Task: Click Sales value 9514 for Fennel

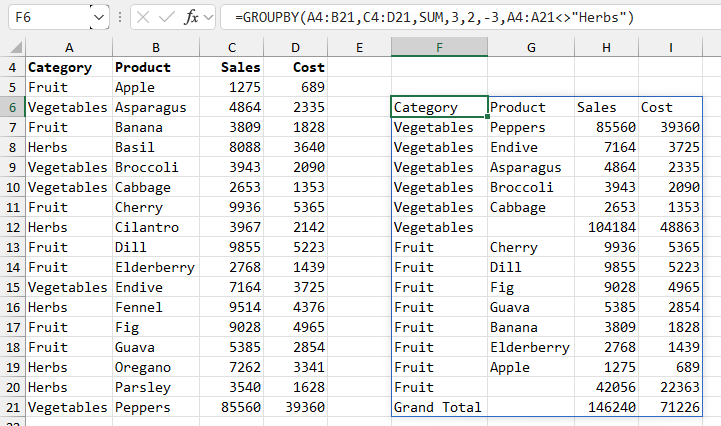Action: point(232,308)
